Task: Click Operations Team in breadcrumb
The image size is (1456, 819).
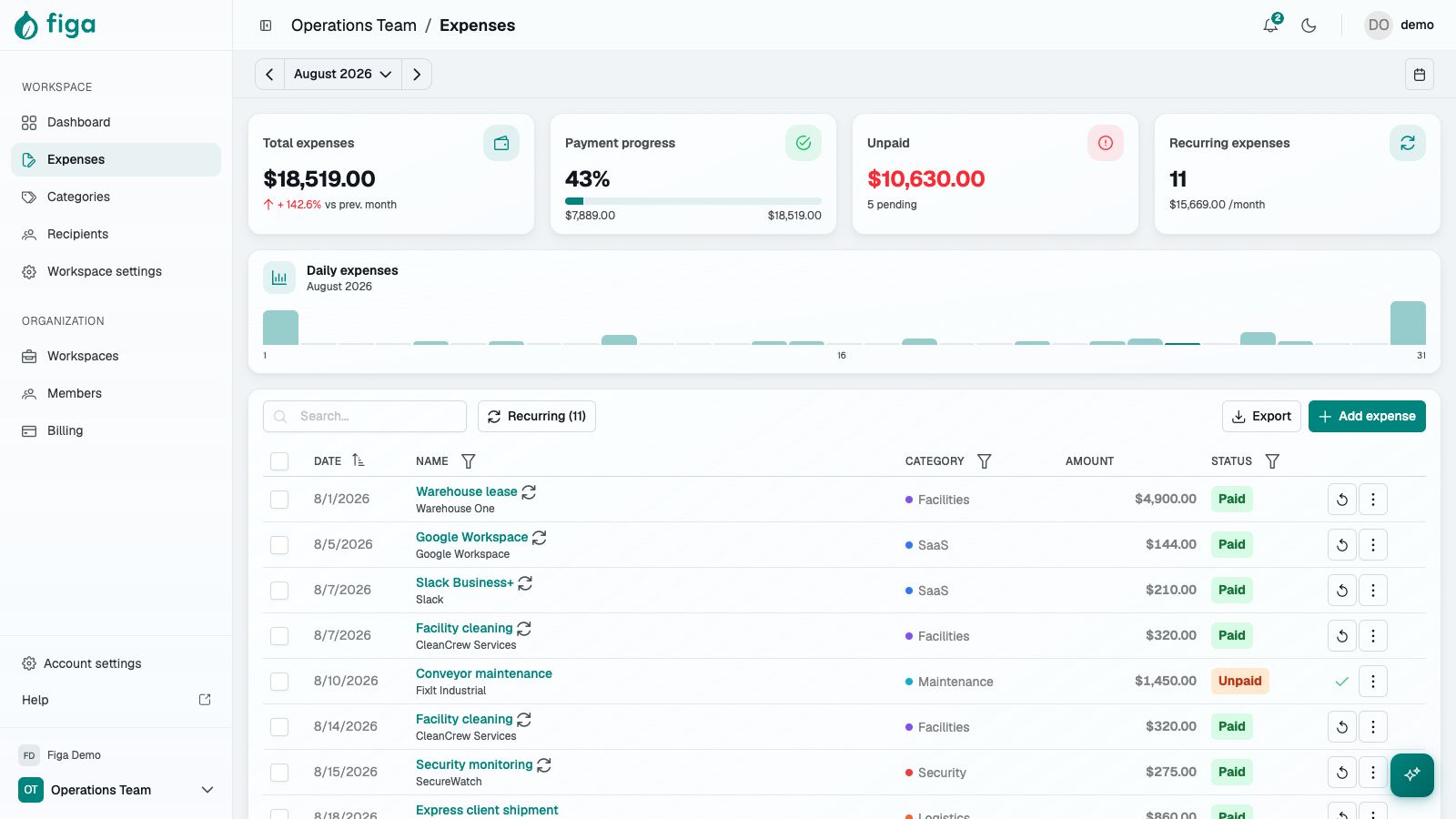Action: 354,25
